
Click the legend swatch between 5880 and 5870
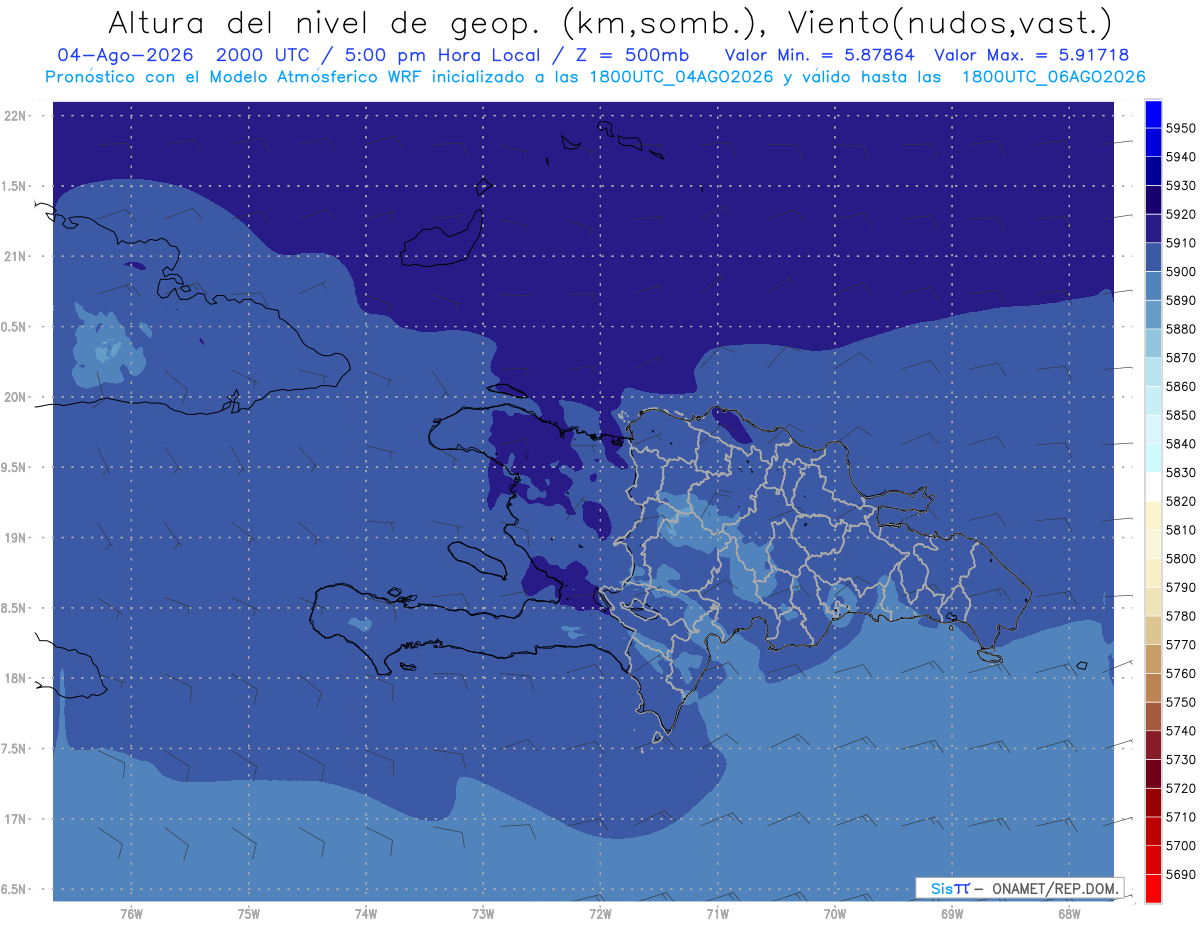coord(1153,344)
